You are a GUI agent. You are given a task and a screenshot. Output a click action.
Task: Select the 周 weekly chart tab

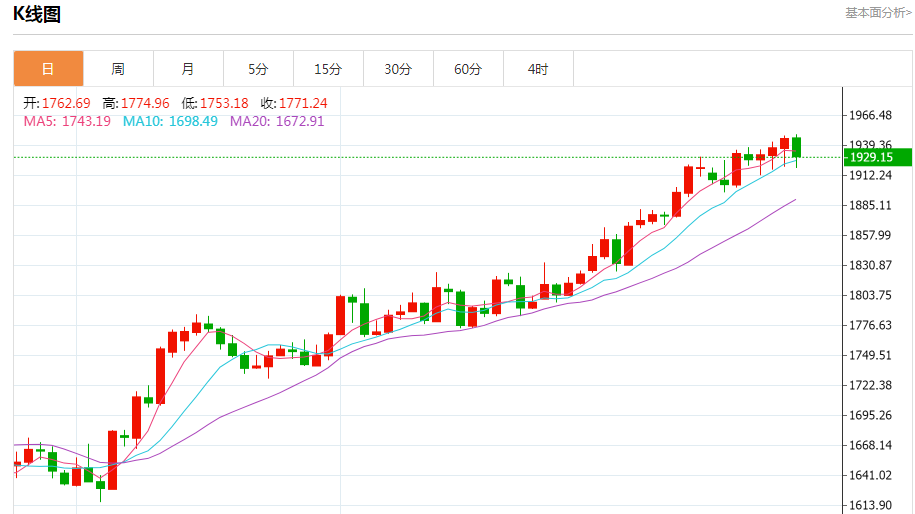click(x=118, y=69)
